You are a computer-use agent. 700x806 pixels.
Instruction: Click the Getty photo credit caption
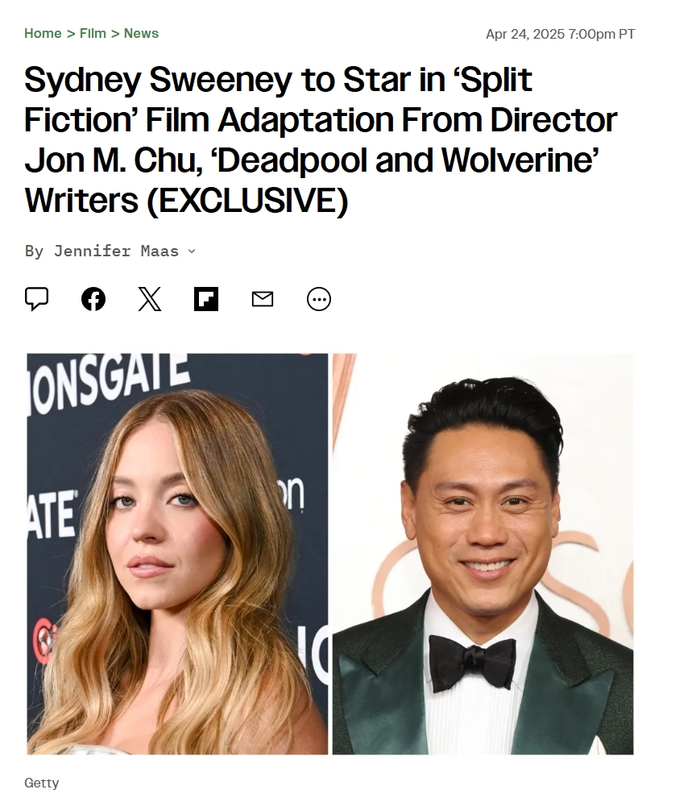tap(42, 783)
